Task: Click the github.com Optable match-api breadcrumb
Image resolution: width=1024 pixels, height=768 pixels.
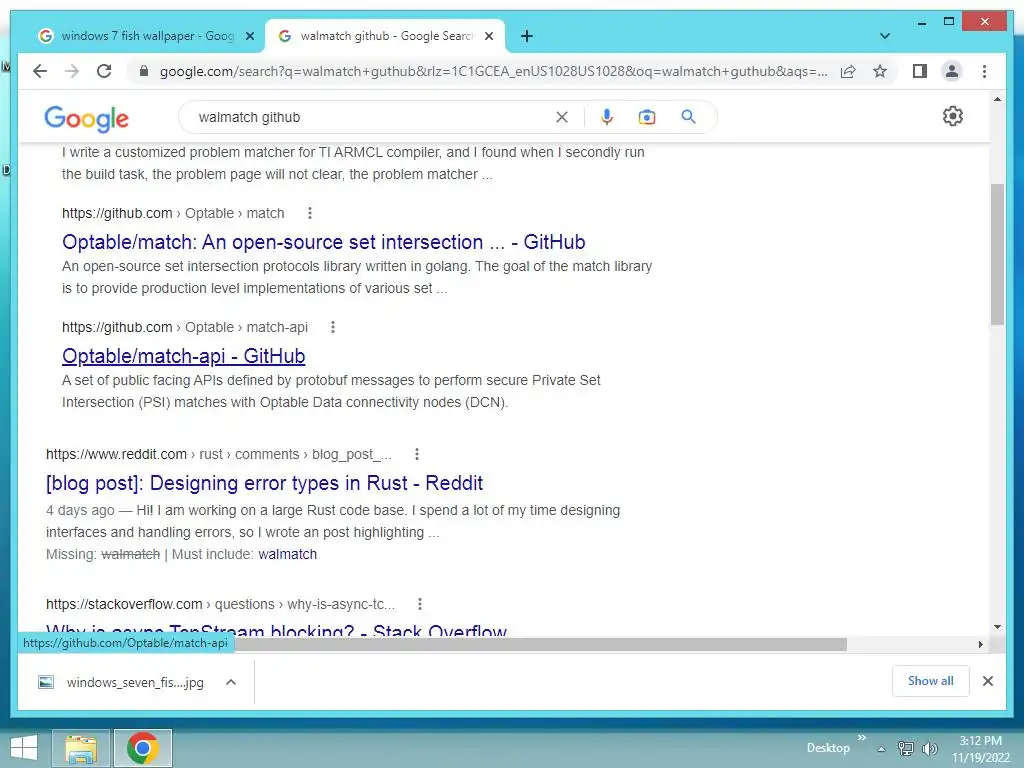Action: 185,327
